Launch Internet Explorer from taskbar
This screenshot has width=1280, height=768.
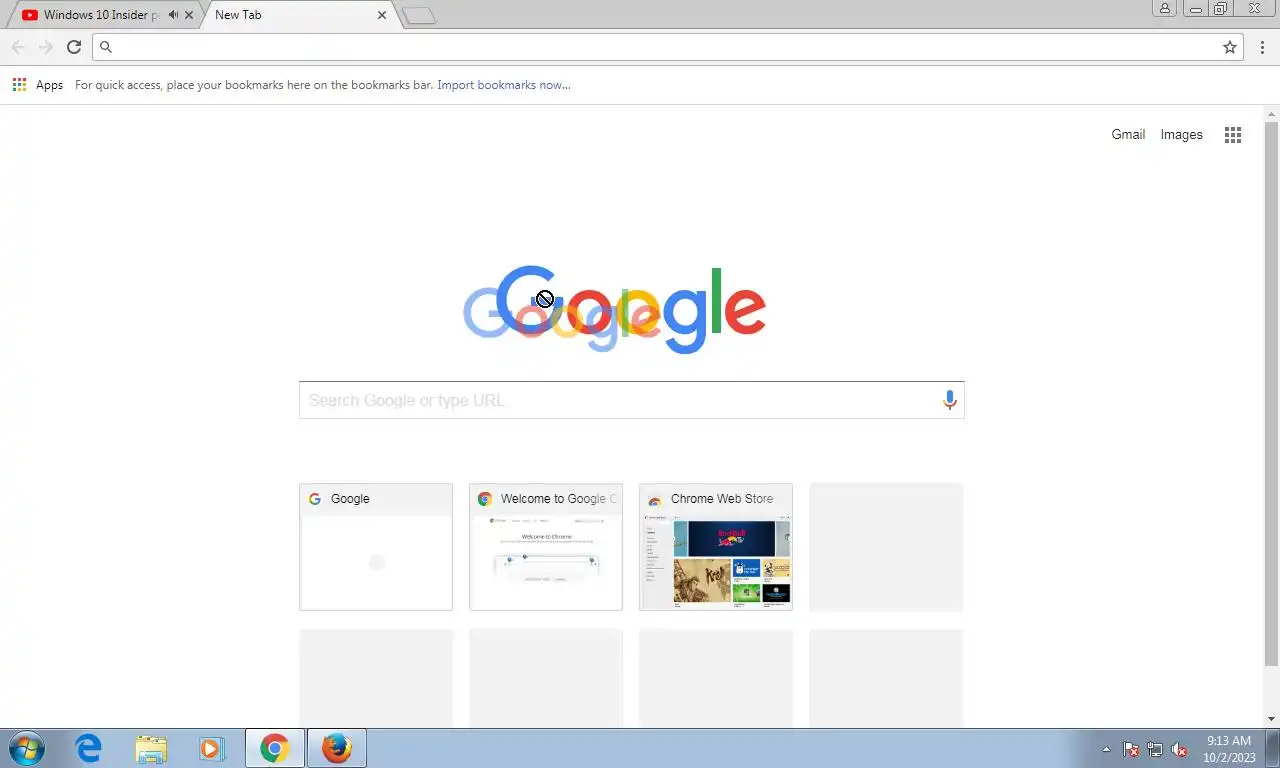point(89,748)
